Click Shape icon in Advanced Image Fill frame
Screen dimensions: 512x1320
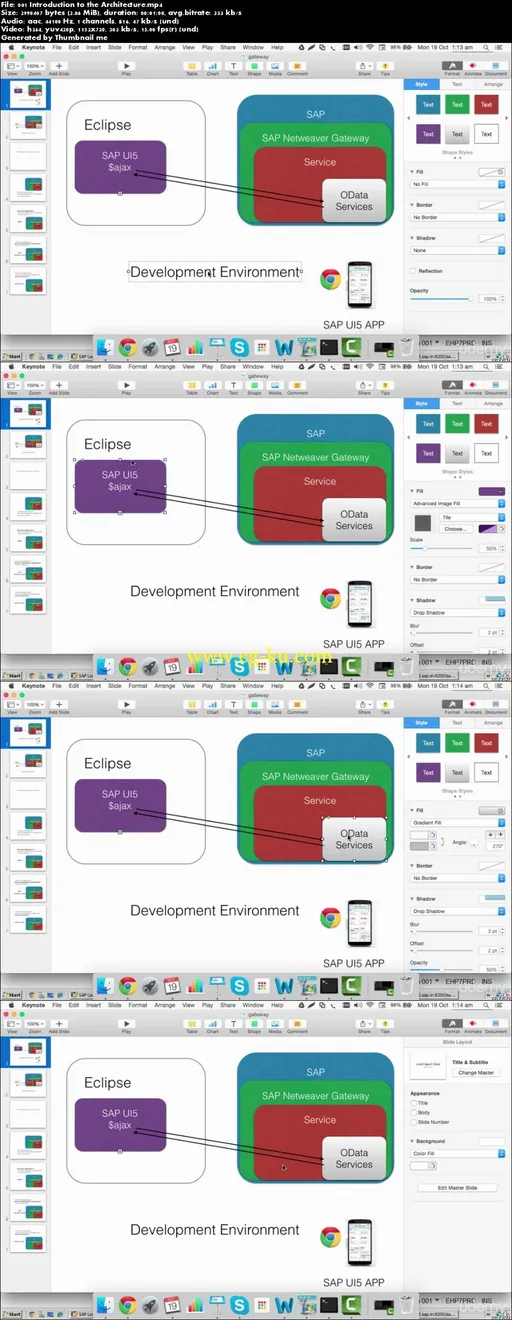coord(255,385)
